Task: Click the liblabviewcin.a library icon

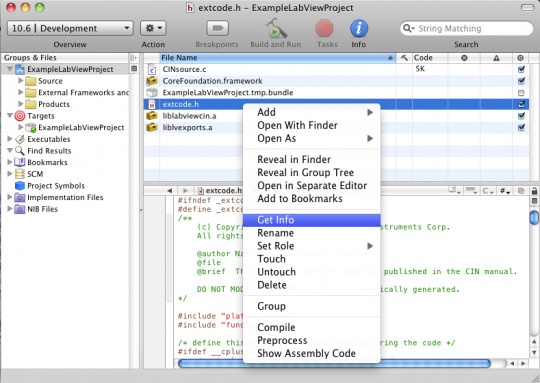Action: point(152,116)
